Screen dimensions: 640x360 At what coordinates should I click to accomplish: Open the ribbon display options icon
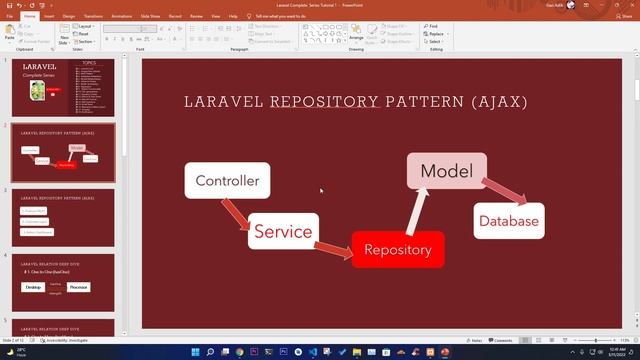[x=586, y=5]
